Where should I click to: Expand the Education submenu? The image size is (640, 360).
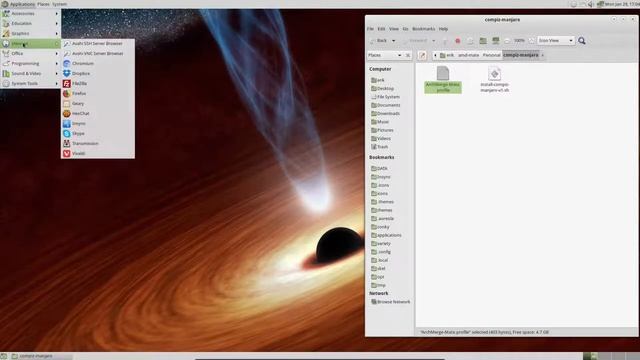tap(31, 23)
